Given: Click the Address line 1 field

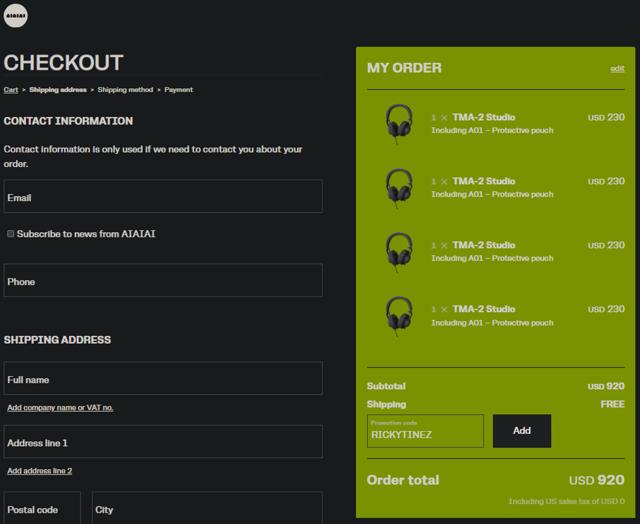Looking at the screenshot, I should coord(163,442).
